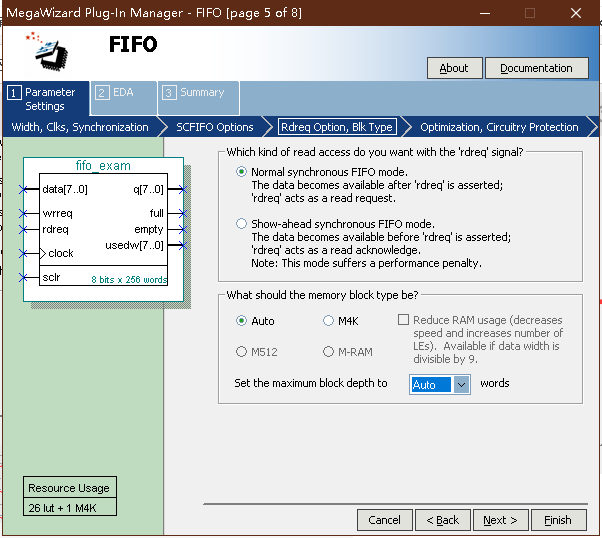Image resolution: width=602 pixels, height=538 pixels.
Task: Click the sclr port label
Action: click(x=51, y=277)
